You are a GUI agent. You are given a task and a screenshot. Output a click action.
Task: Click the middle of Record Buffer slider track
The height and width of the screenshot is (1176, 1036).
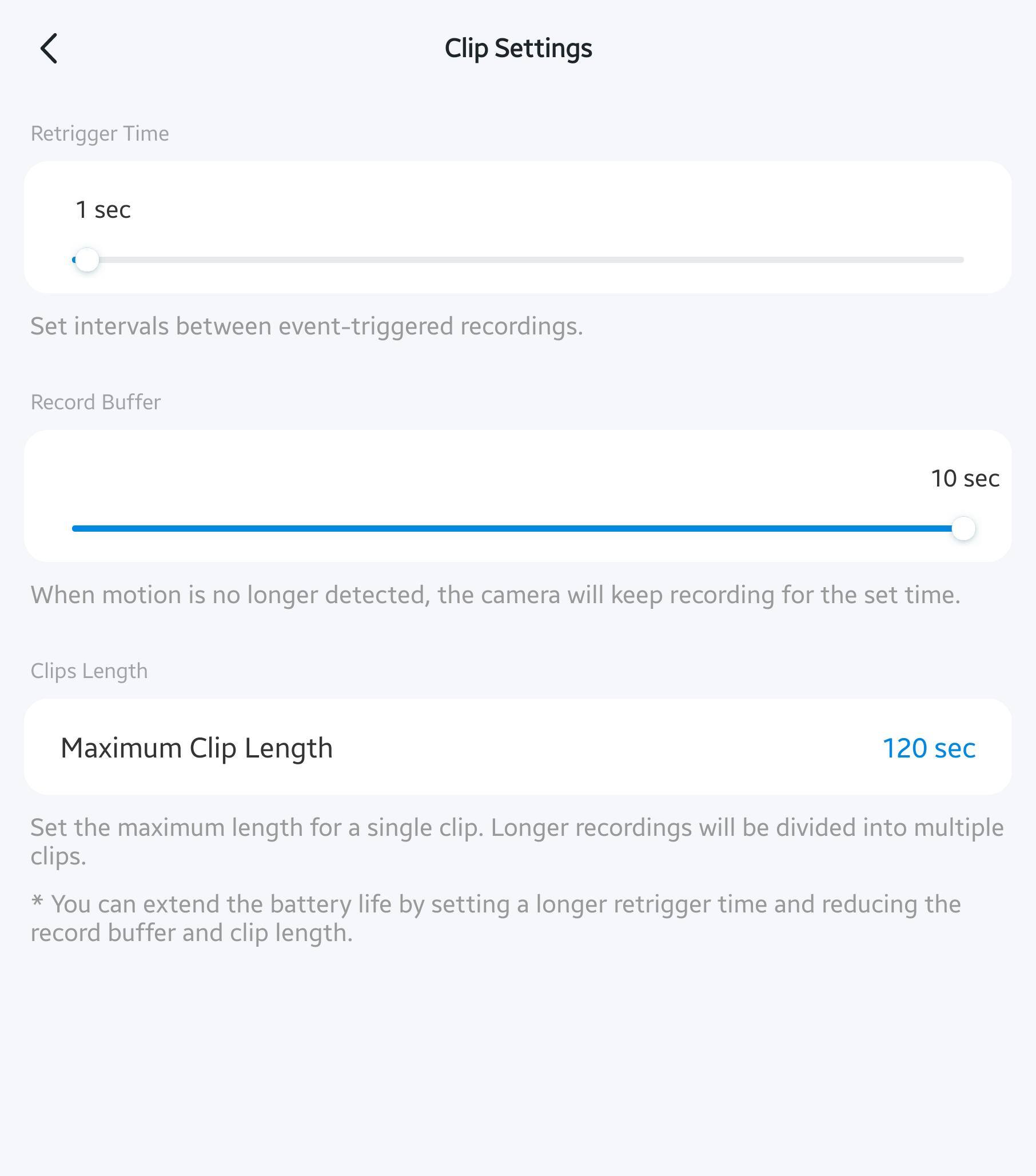(x=517, y=528)
